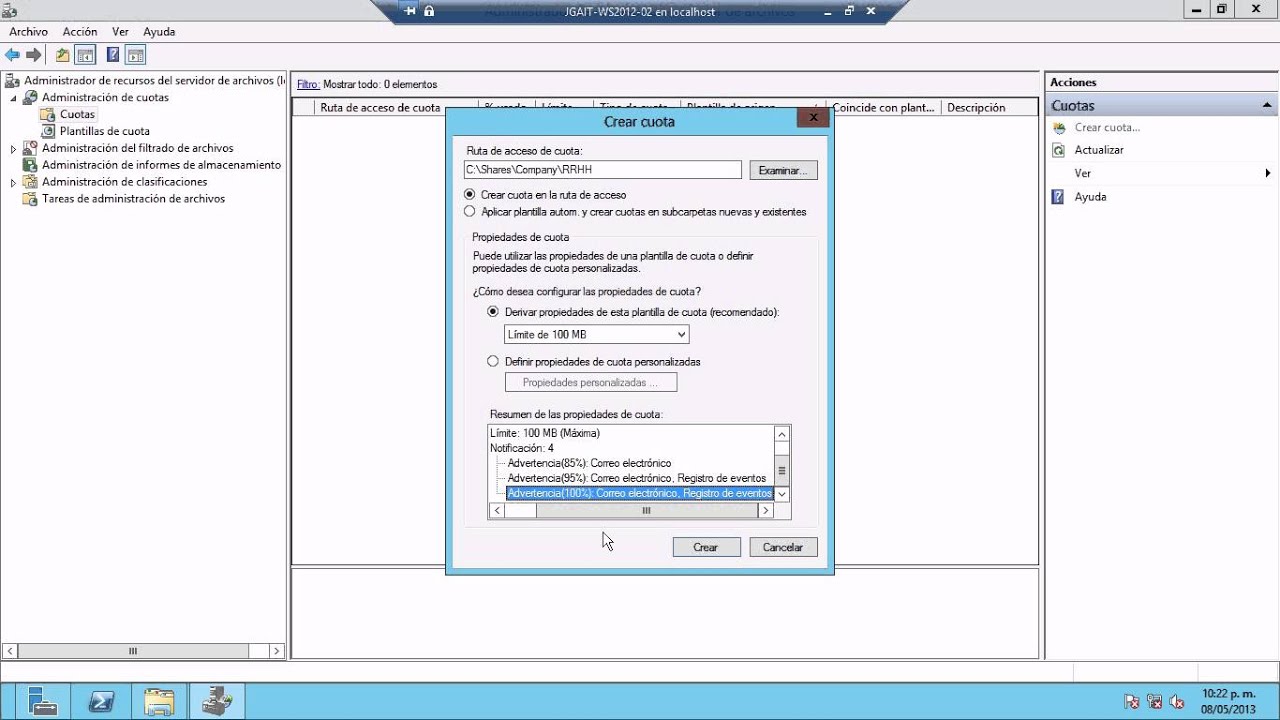Open the Límite de 100 MB template dropdown
This screenshot has width=1280, height=720.
596,334
